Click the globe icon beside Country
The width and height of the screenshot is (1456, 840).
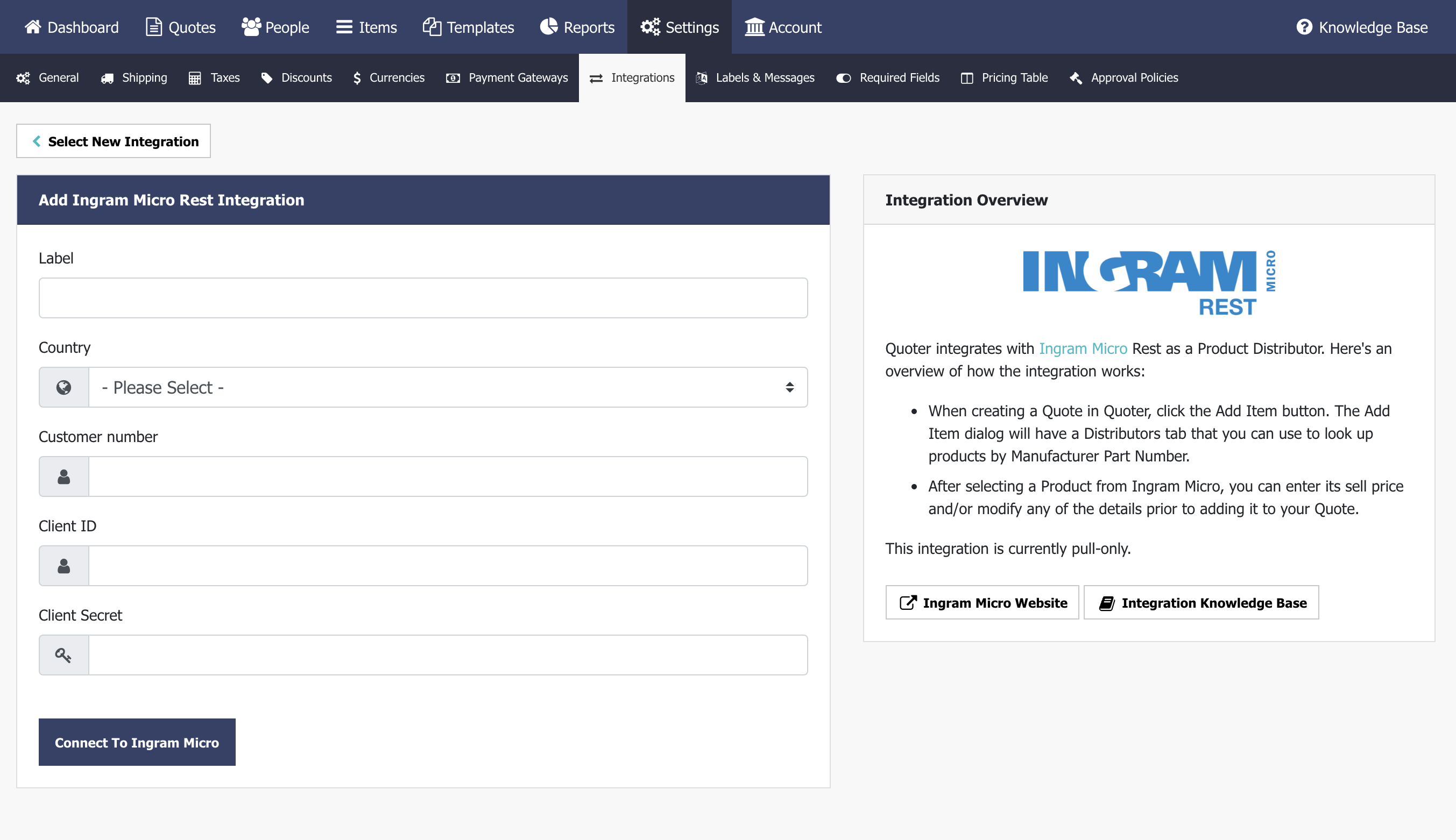pos(63,387)
